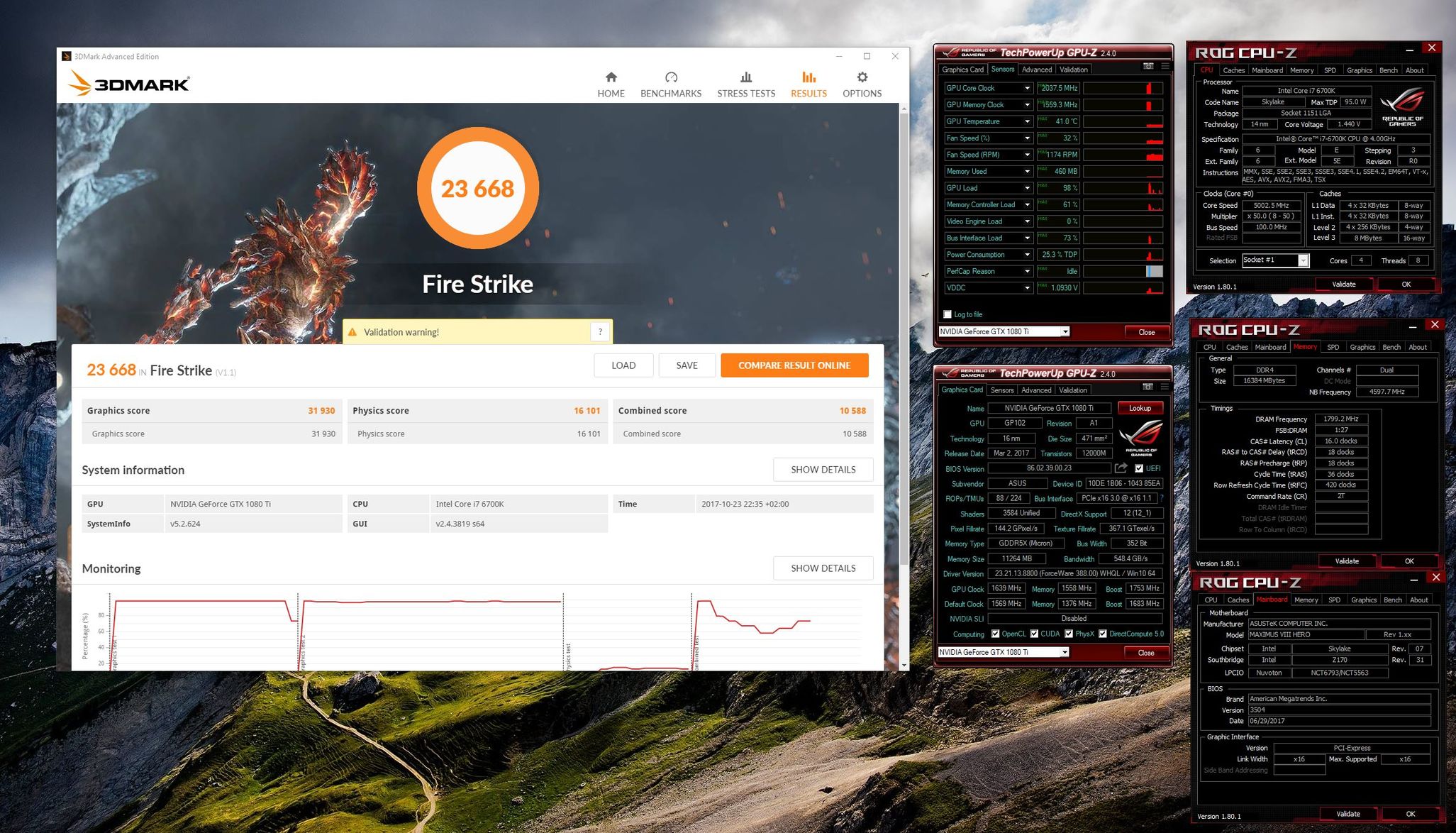Screen dimensions: 1456x833
Task: Open the 3DMark Home icon
Action: [x=611, y=77]
